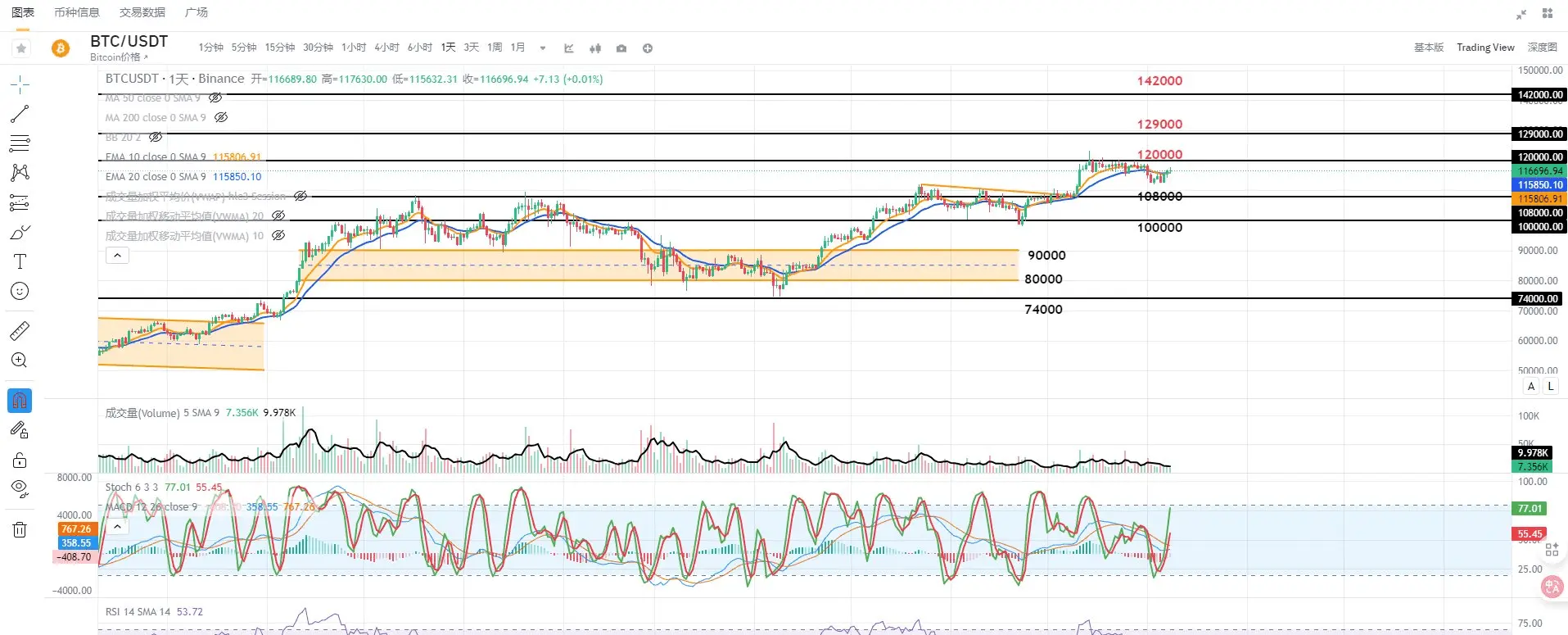Image resolution: width=1568 pixels, height=635 pixels.
Task: Select the 1天 timeframe
Action: pos(448,48)
